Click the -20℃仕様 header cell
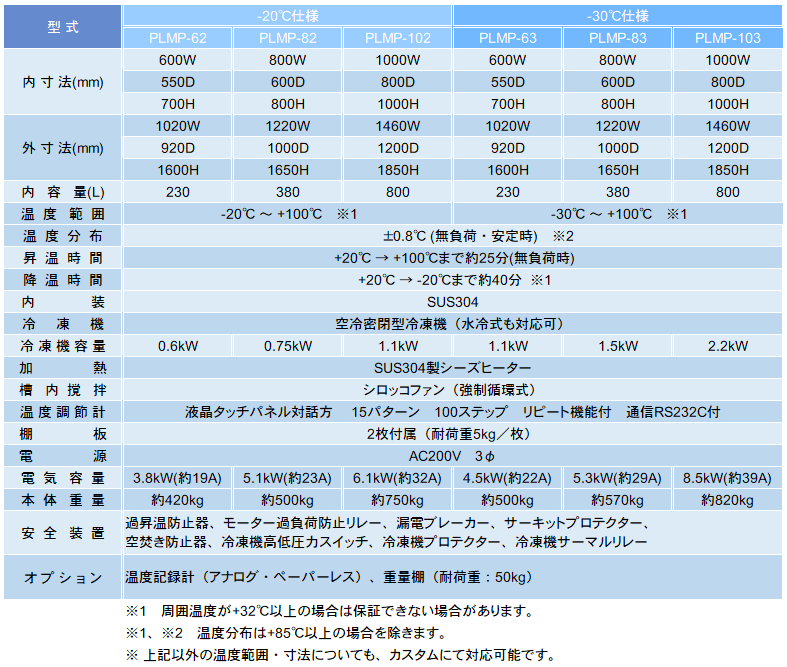This screenshot has height=667, width=787. coord(287,15)
